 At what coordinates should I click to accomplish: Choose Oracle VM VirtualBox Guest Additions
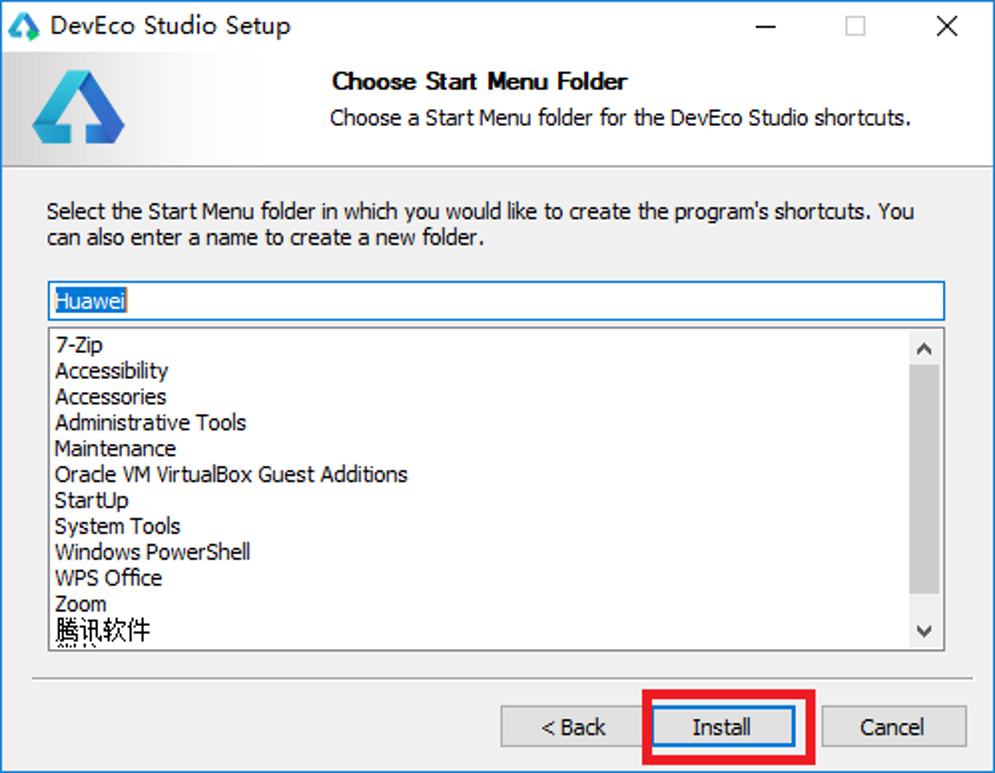231,474
